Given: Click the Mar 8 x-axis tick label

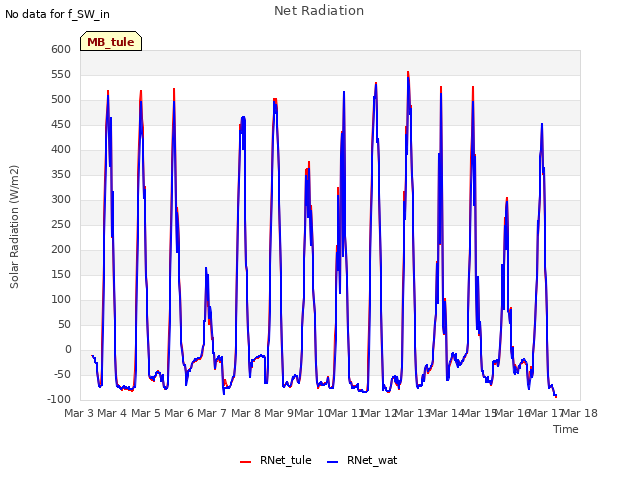Looking at the screenshot, I should (x=246, y=413).
